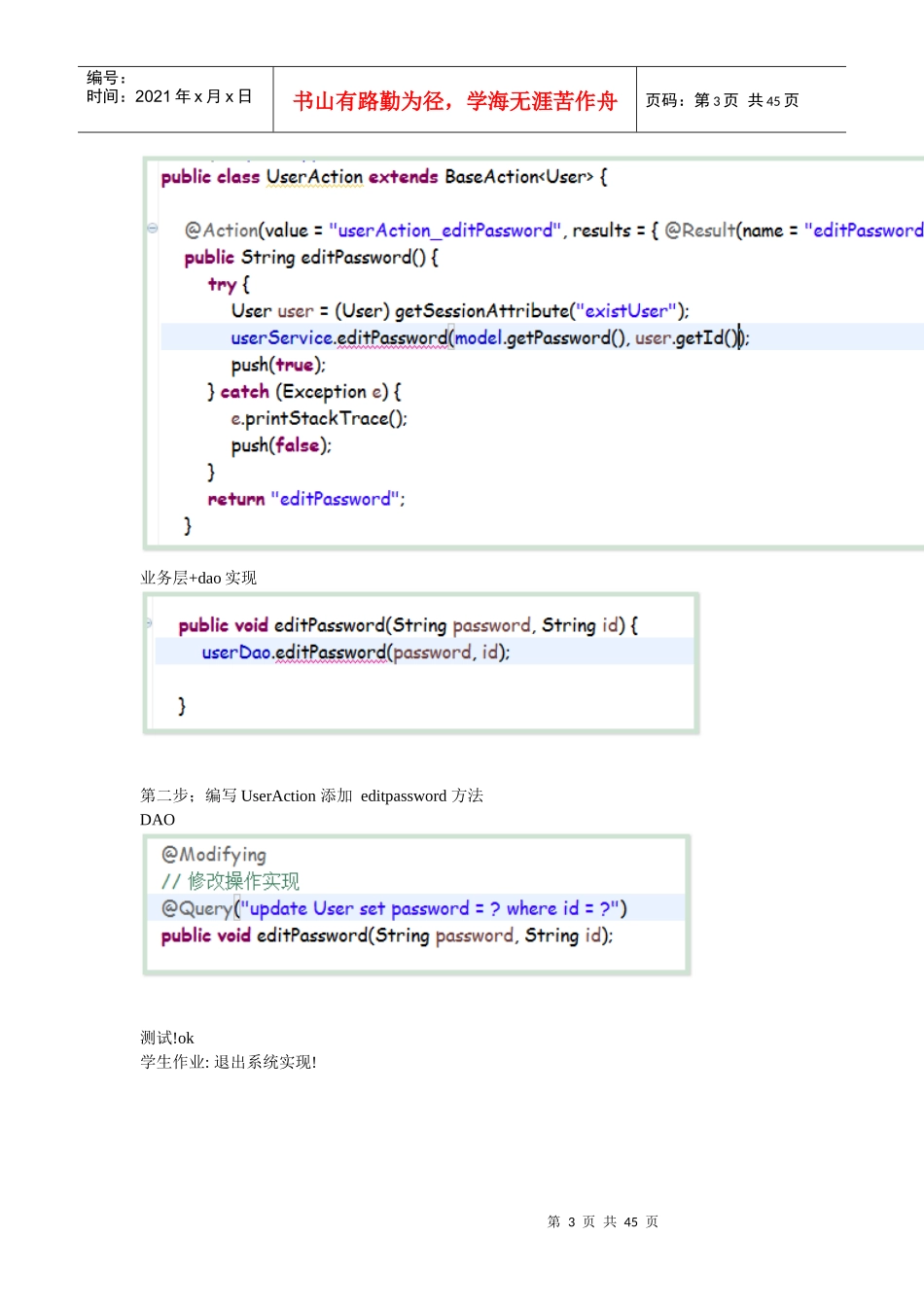924x1307 pixels.
Task: Click the @Action userAction_editPassword annotation line
Action: click(553, 230)
